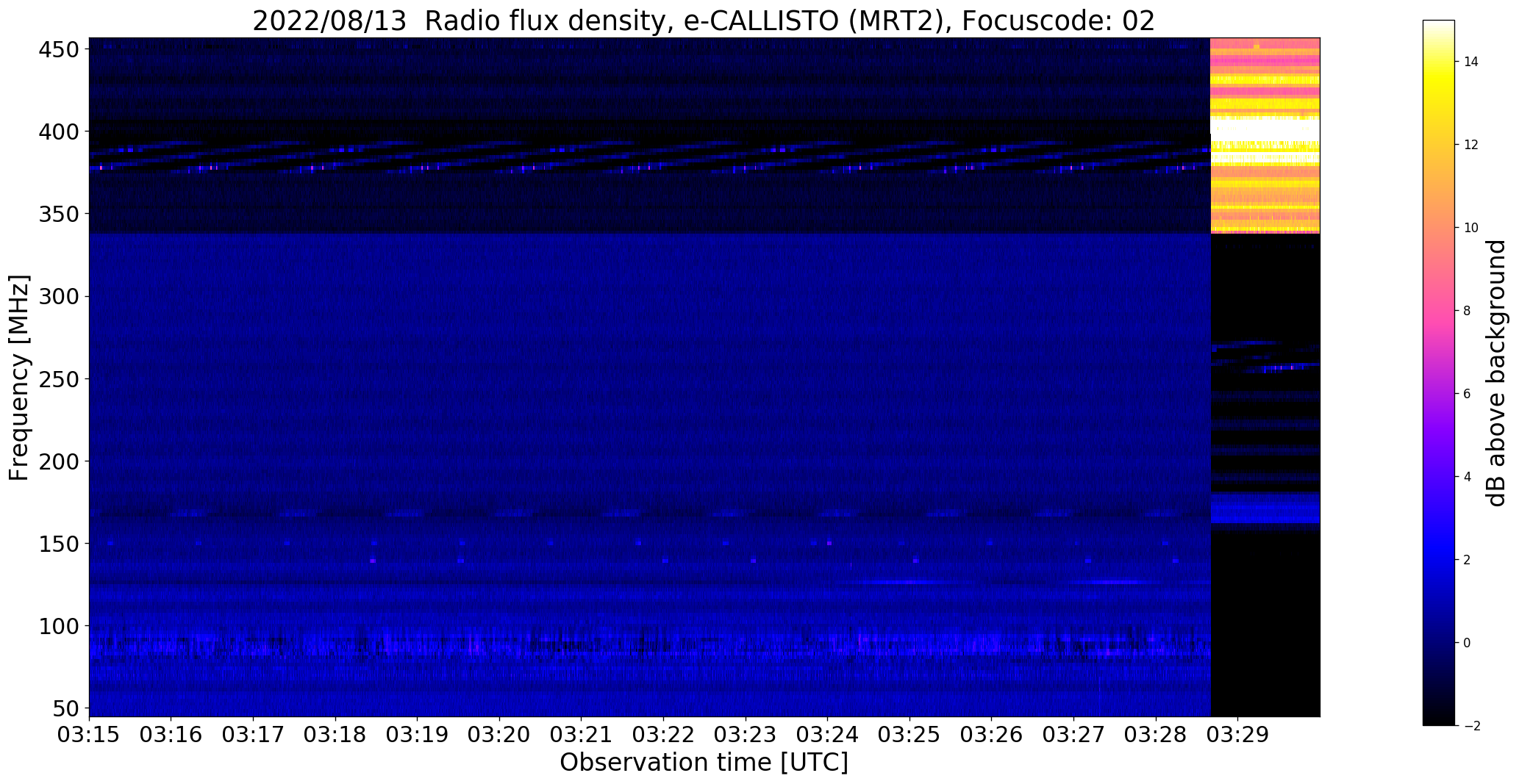
Task: Click the colorbar tick label 0
Action: pos(1467,643)
